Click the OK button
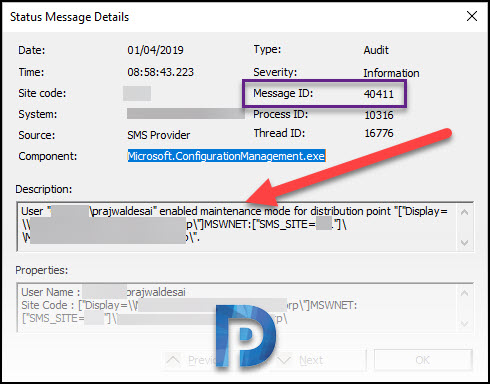This screenshot has width=490, height=384. [423, 360]
